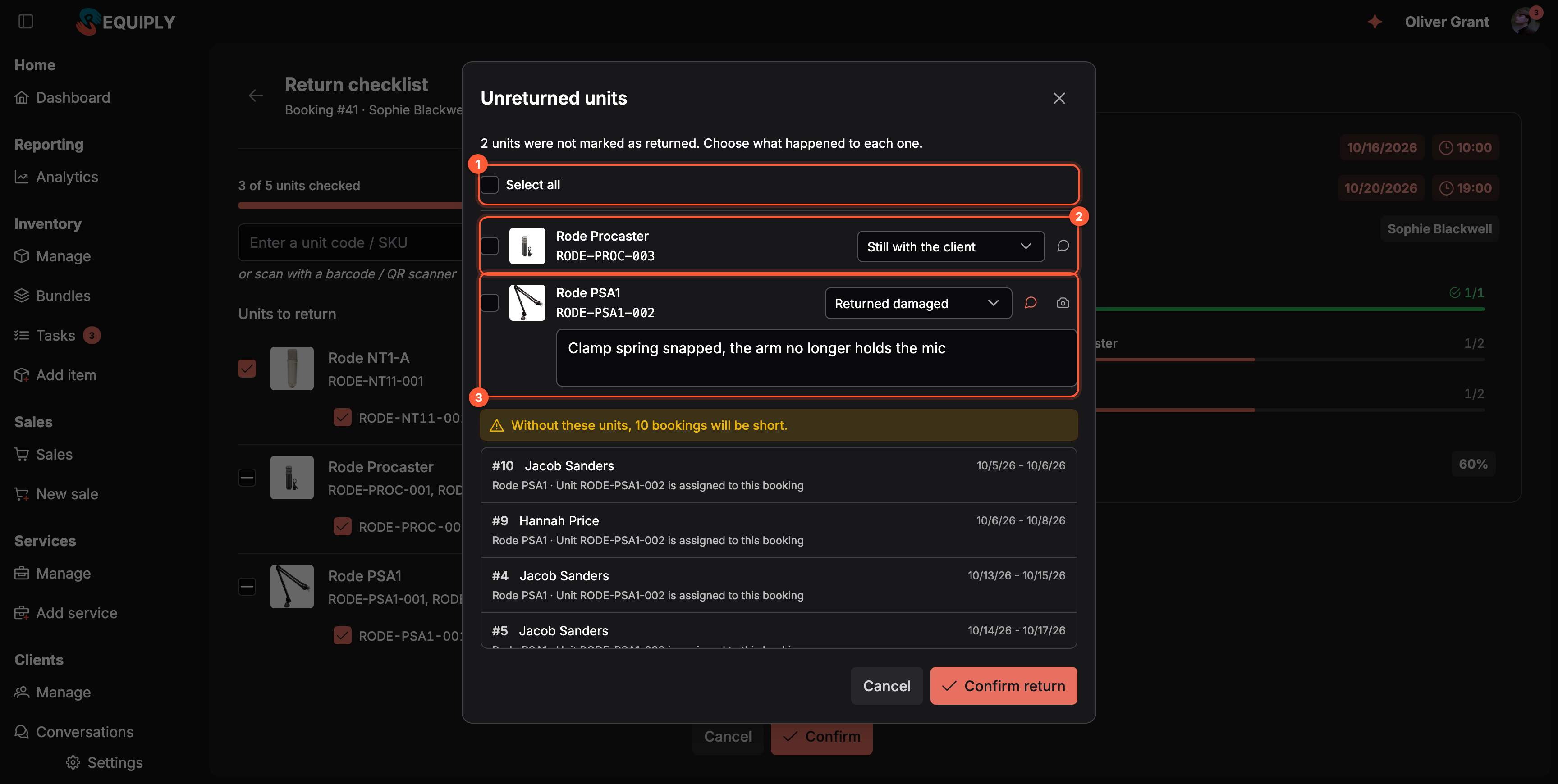Select booking #9 Hannah Price row
1558x784 pixels.
click(x=779, y=530)
